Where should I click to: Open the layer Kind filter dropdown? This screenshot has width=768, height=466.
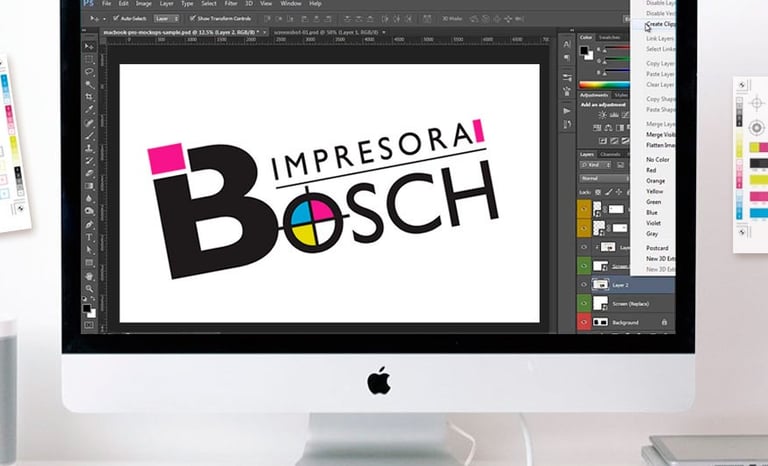(x=595, y=165)
